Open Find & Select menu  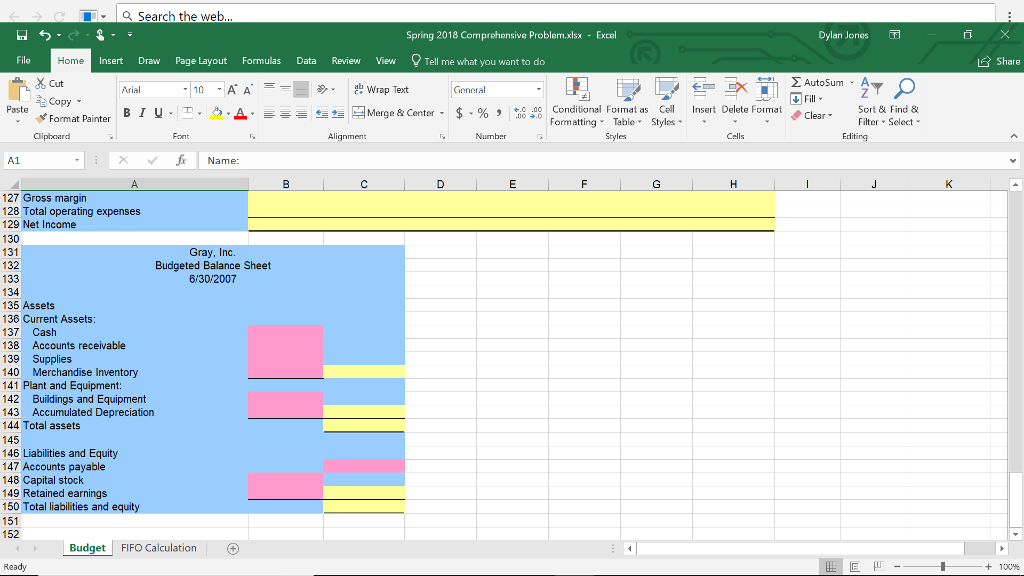(904, 102)
